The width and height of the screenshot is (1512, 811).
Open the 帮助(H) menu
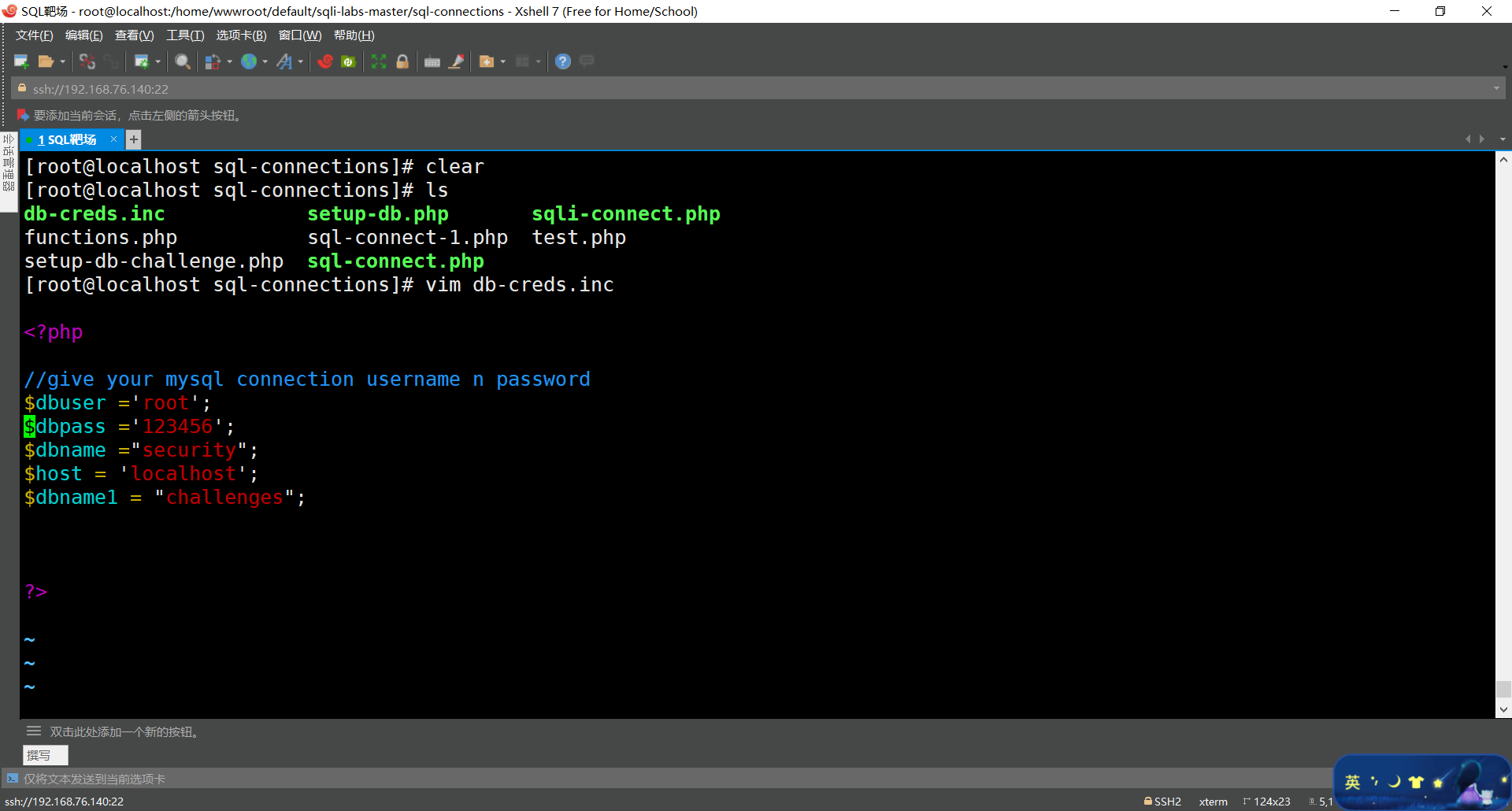[354, 35]
